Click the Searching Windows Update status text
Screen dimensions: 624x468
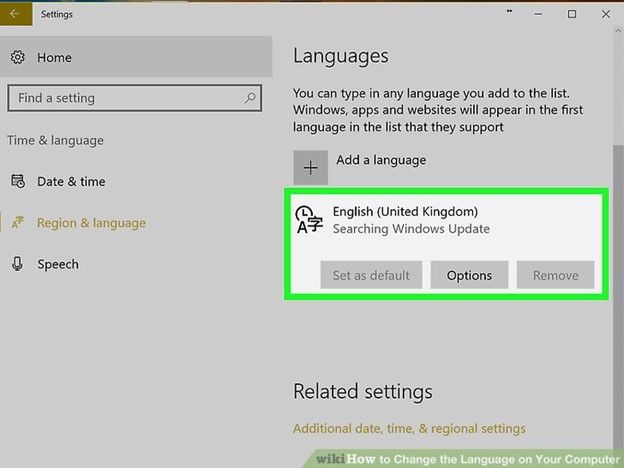[411, 229]
